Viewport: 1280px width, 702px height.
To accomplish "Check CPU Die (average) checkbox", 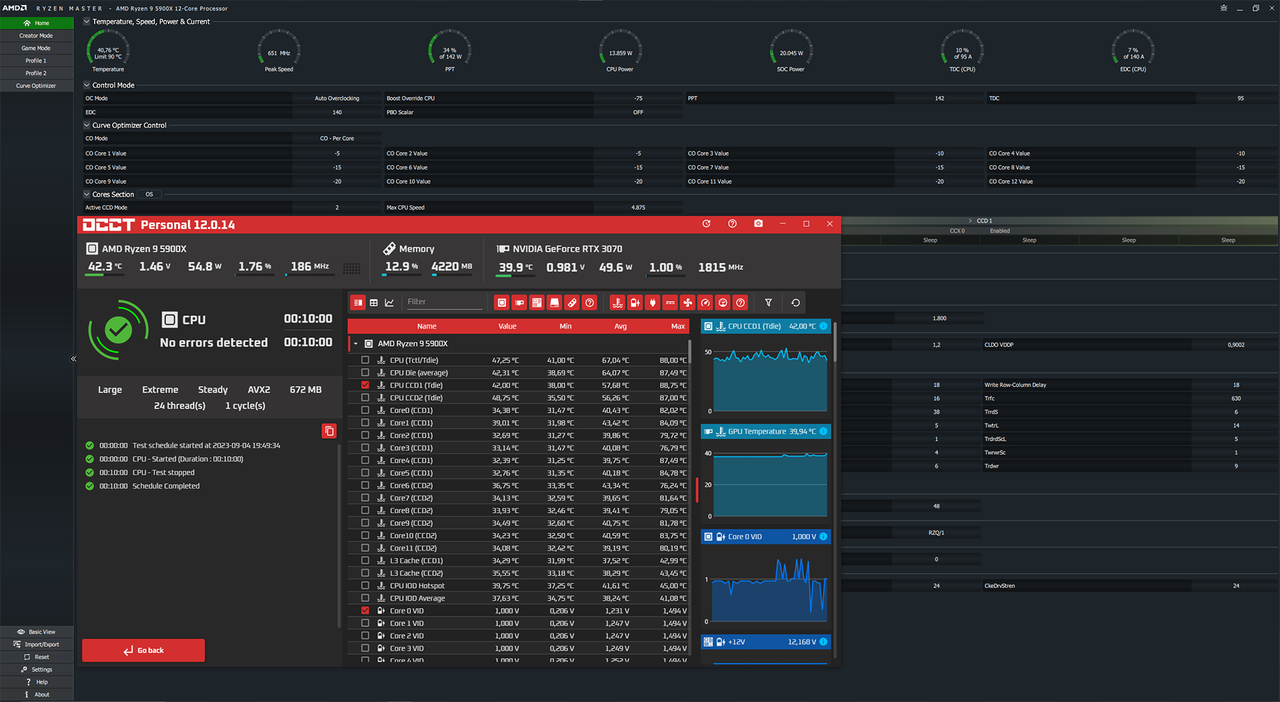I will pos(365,372).
